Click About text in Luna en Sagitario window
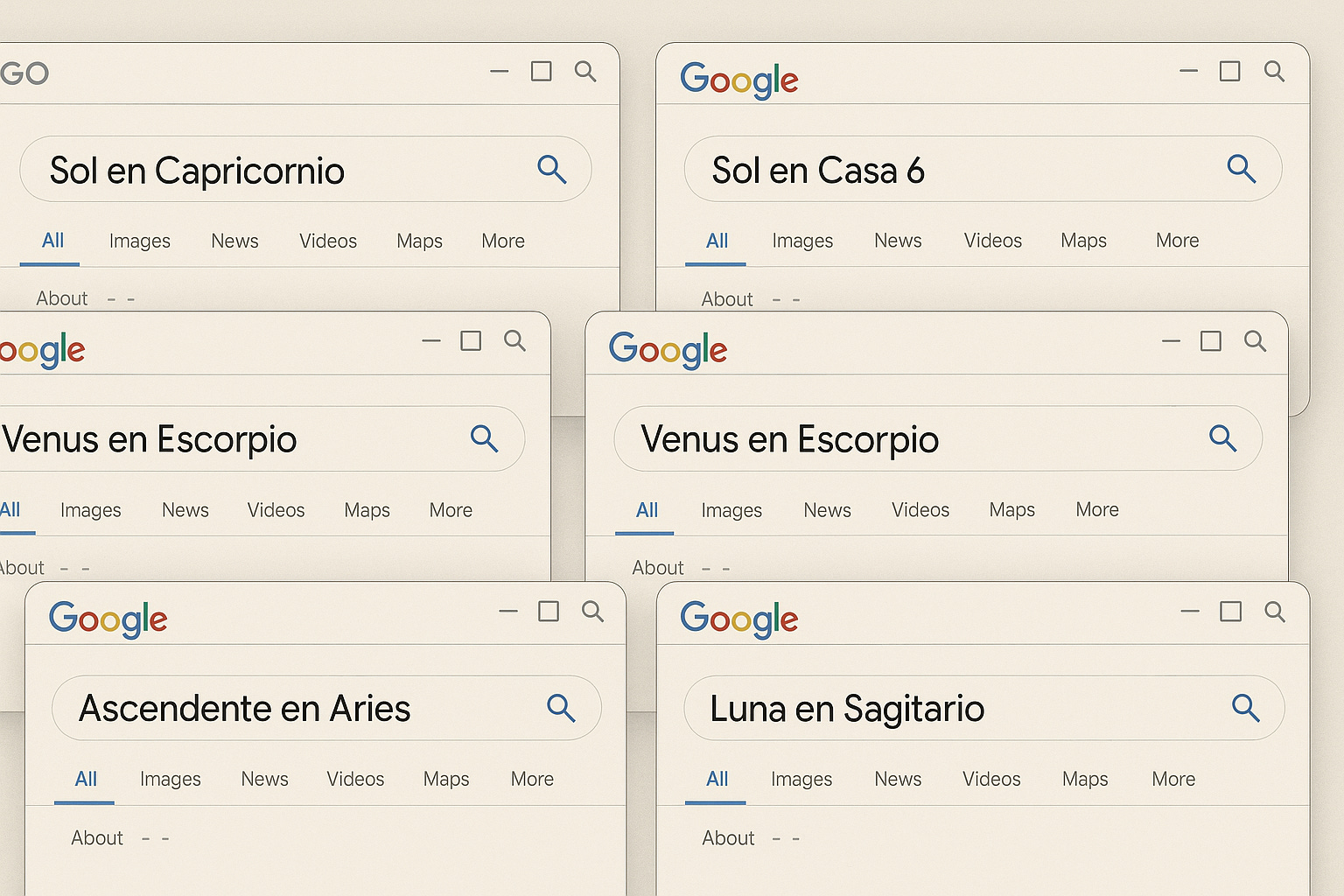 coord(728,838)
